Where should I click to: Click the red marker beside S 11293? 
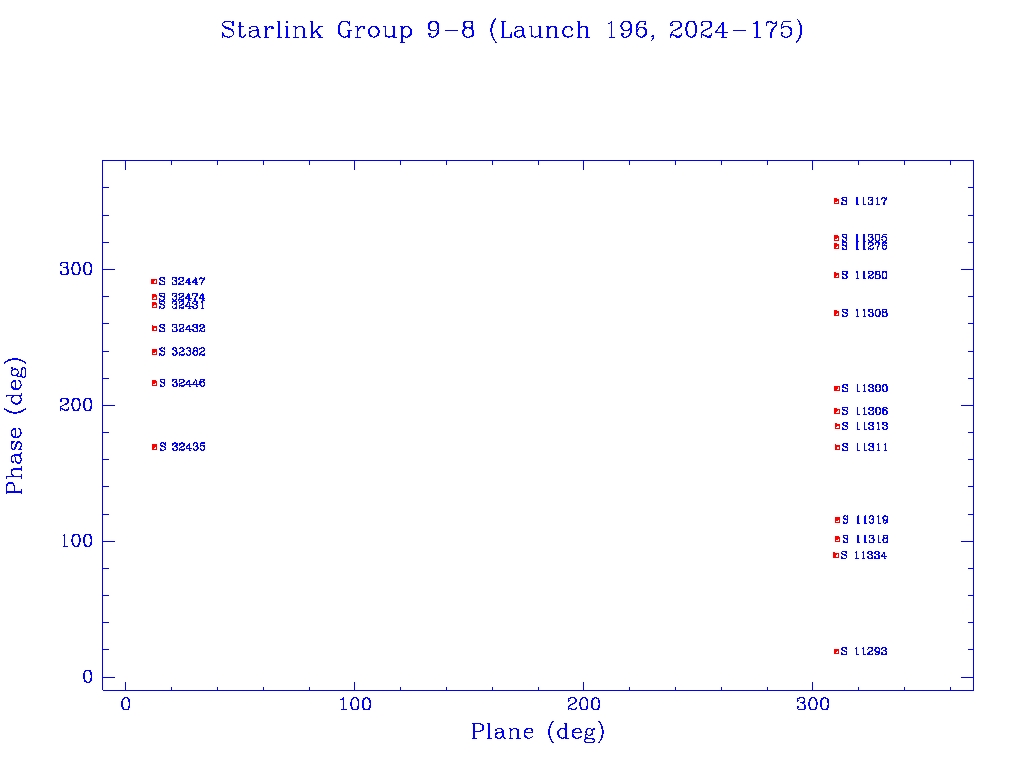click(x=837, y=652)
